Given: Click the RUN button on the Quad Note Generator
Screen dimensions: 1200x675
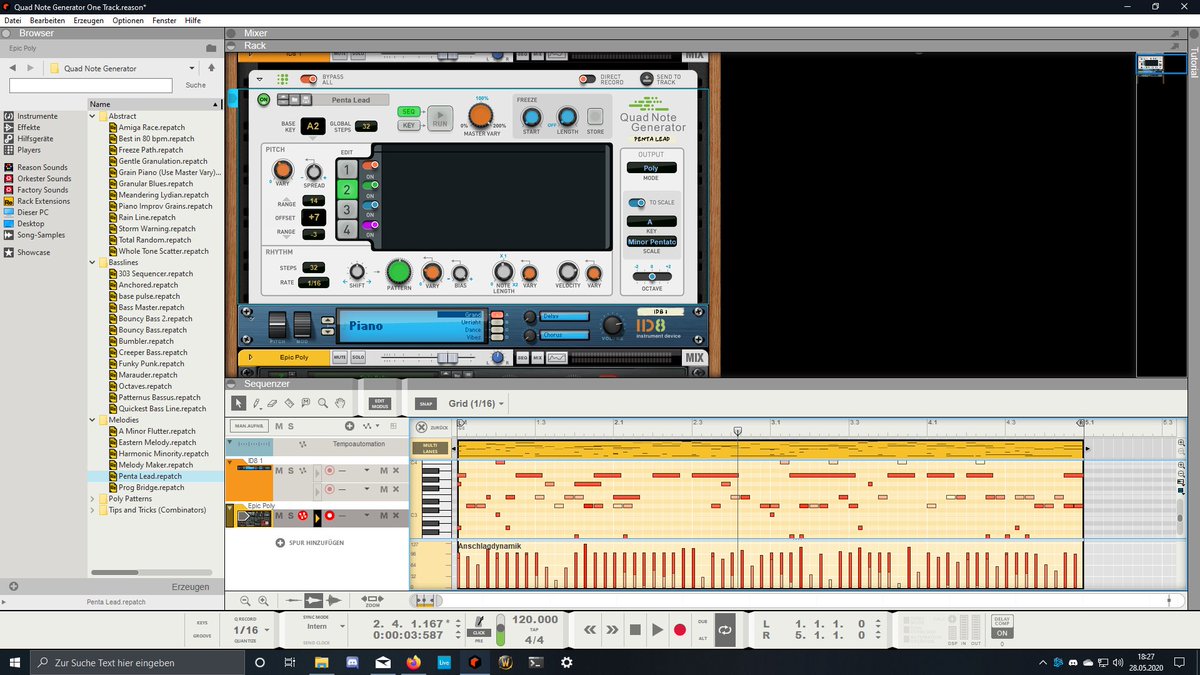Looking at the screenshot, I should click(x=440, y=117).
